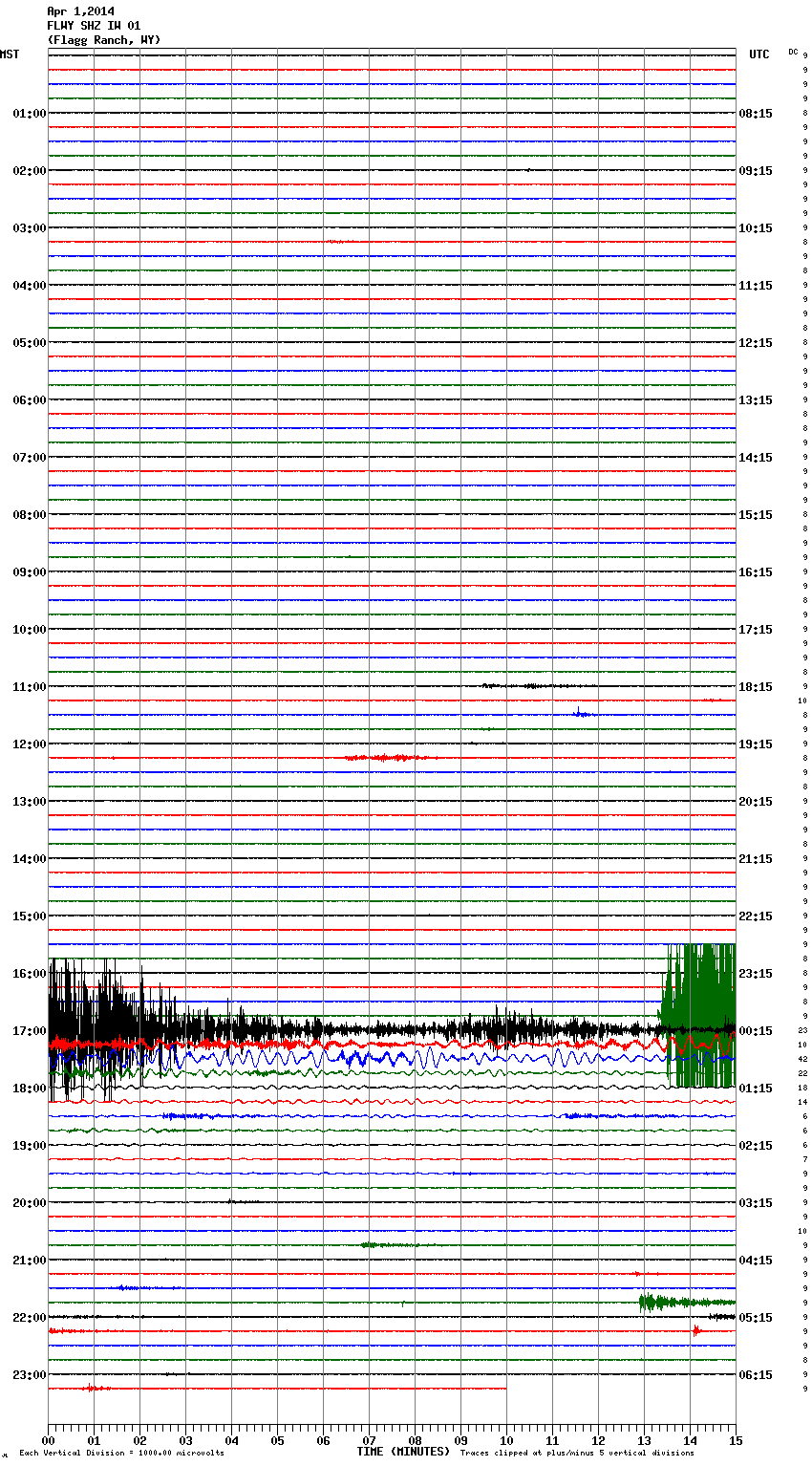Click minute axis tick label "05"
This screenshot has width=812, height=1466.
(x=277, y=1440)
